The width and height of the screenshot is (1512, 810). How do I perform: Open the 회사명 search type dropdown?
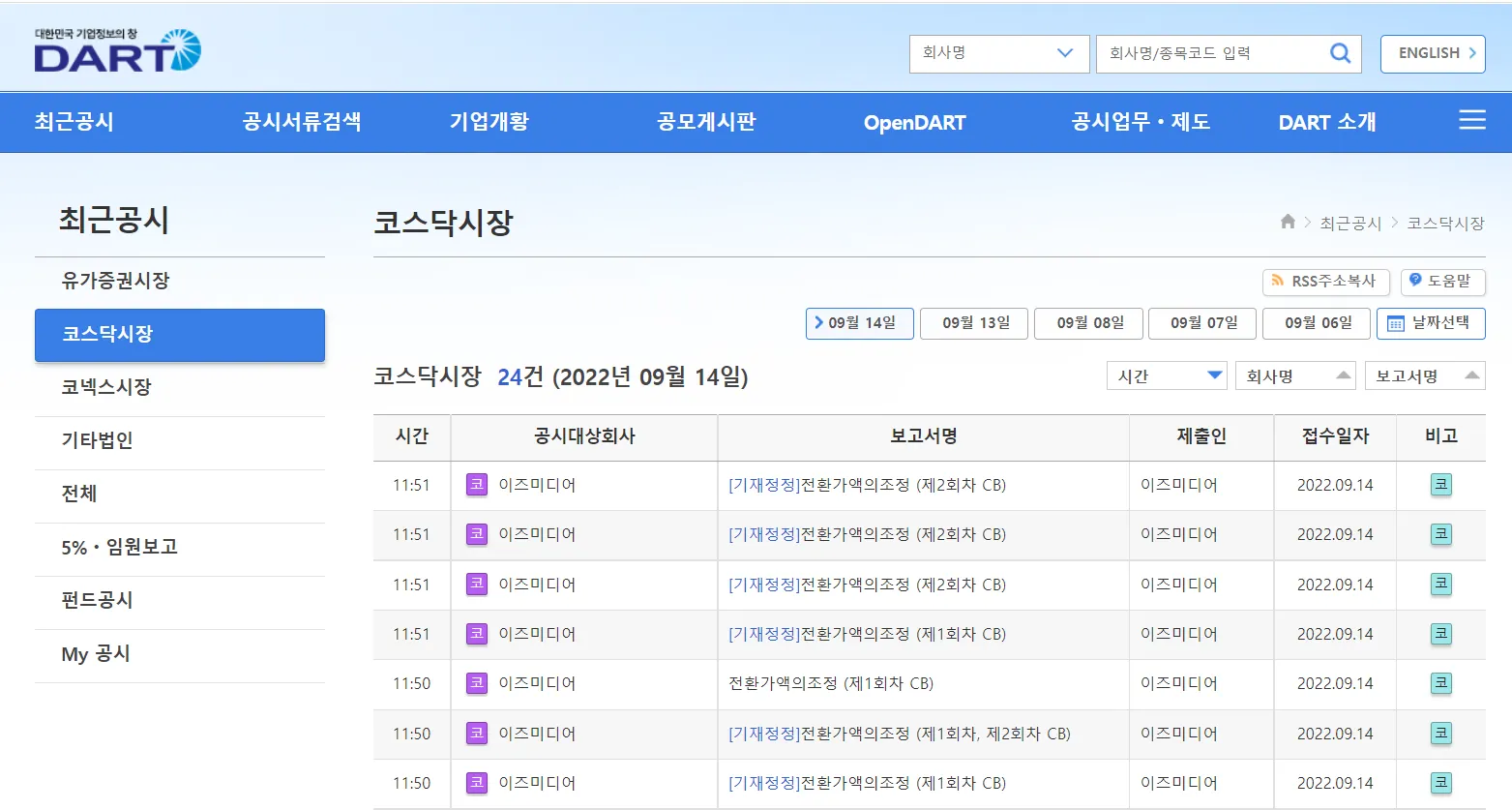pyautogui.click(x=999, y=53)
